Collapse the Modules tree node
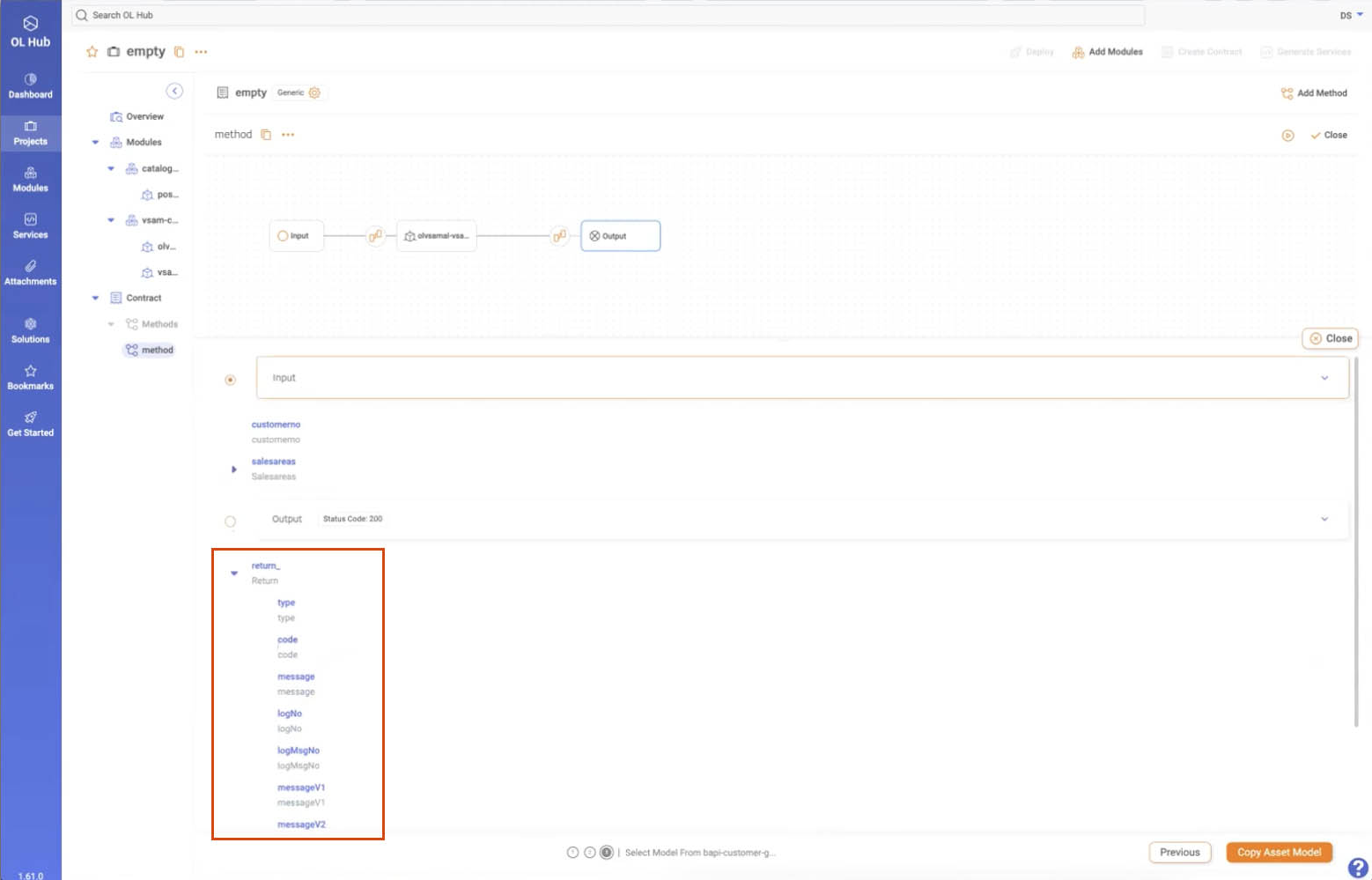The image size is (1372, 880). pyautogui.click(x=95, y=142)
